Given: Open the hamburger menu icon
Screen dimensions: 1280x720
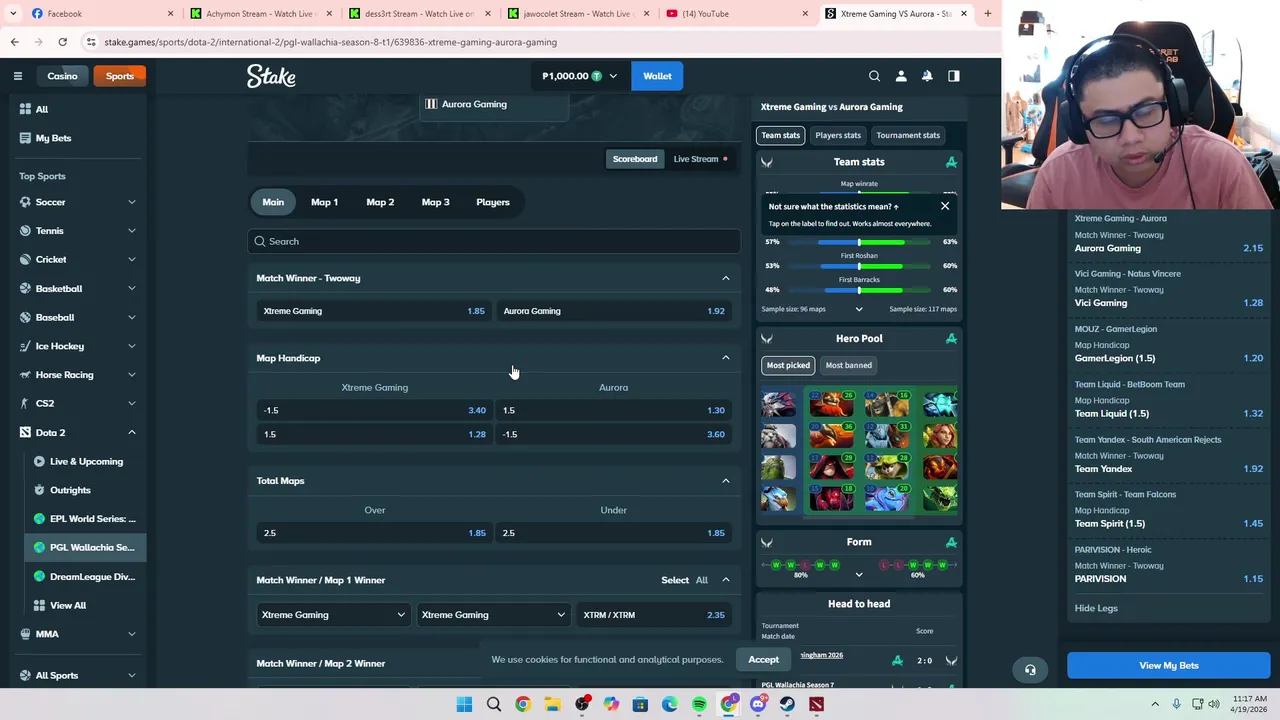Looking at the screenshot, I should [18, 76].
